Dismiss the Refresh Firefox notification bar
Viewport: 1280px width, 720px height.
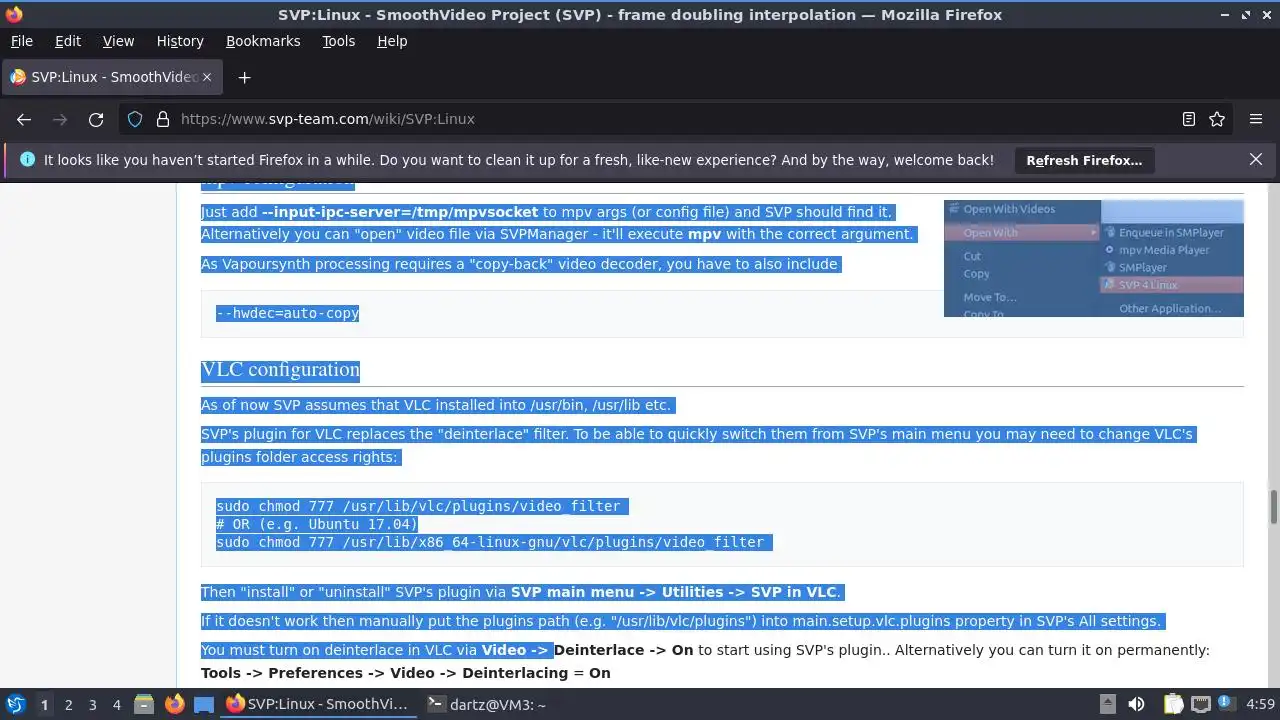pos(1256,159)
